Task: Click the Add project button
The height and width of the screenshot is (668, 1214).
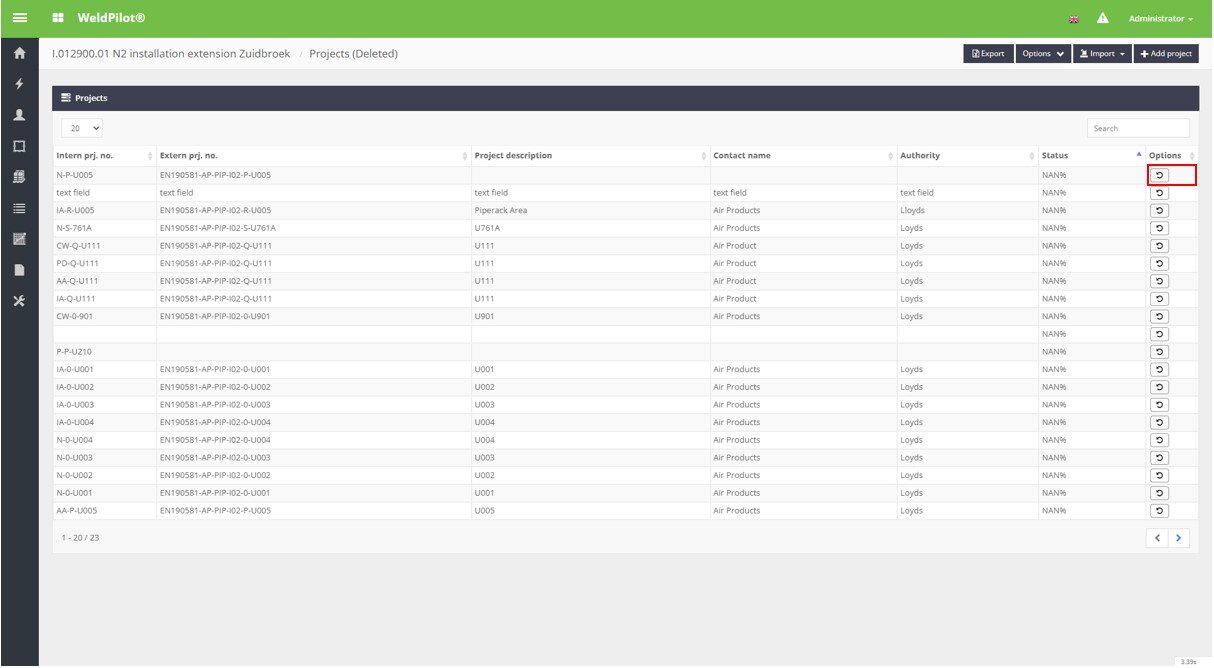Action: (x=1166, y=54)
